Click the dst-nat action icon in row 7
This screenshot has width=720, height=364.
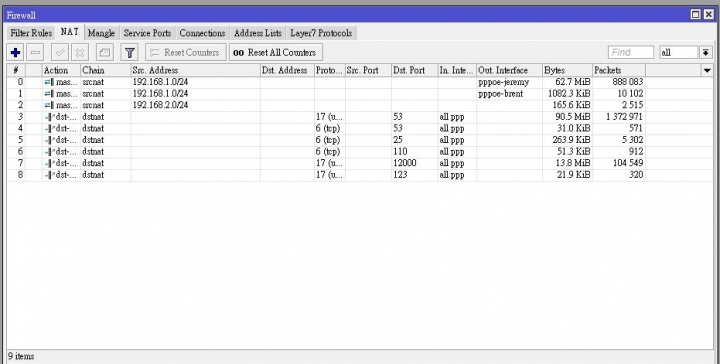point(49,163)
